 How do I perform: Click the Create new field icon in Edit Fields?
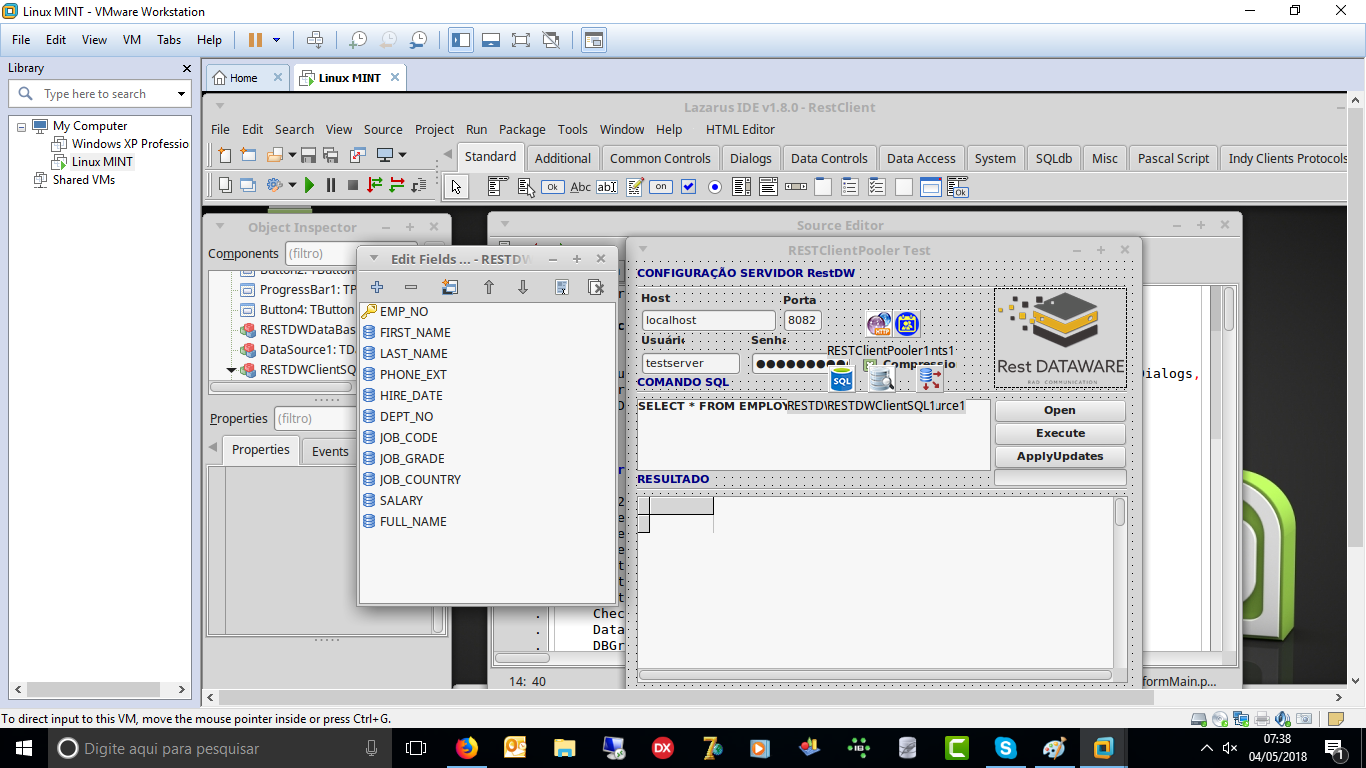[450, 288]
